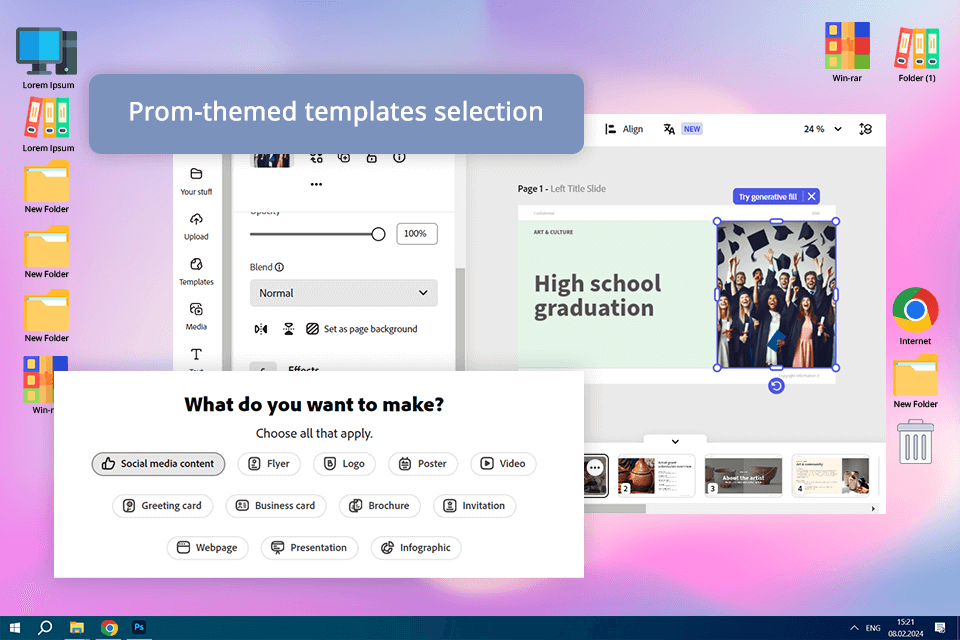Show hidden system tray icons
The height and width of the screenshot is (640, 960).
click(853, 628)
